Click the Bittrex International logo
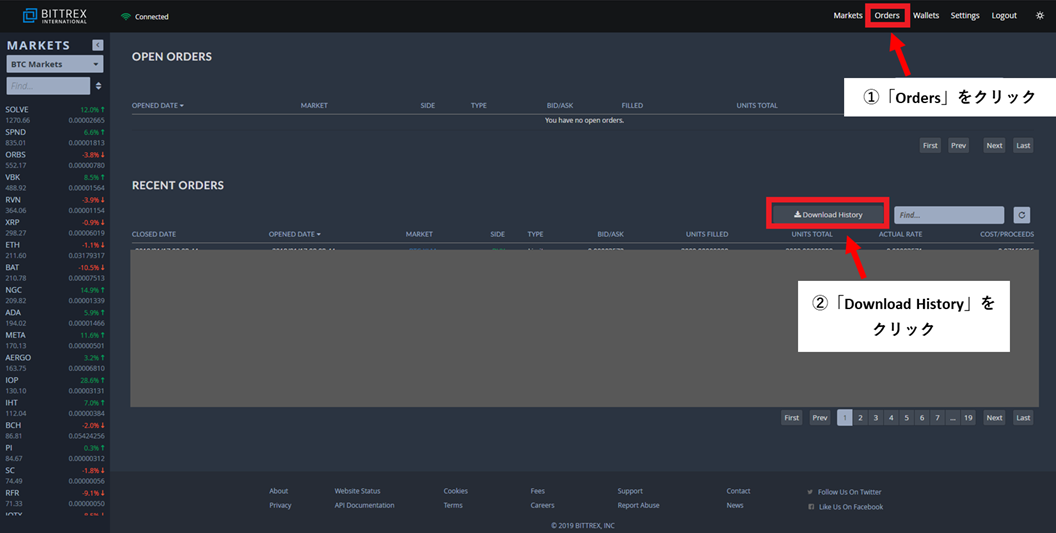1056x533 pixels. pyautogui.click(x=55, y=15)
